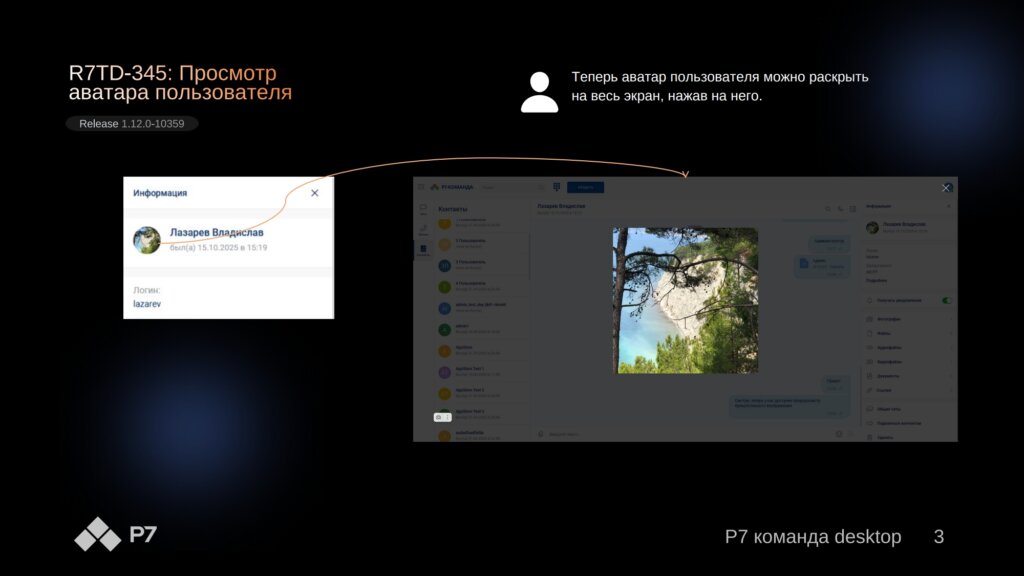Click the hamburger menu icon at top left
The image size is (1024, 576).
[422, 187]
